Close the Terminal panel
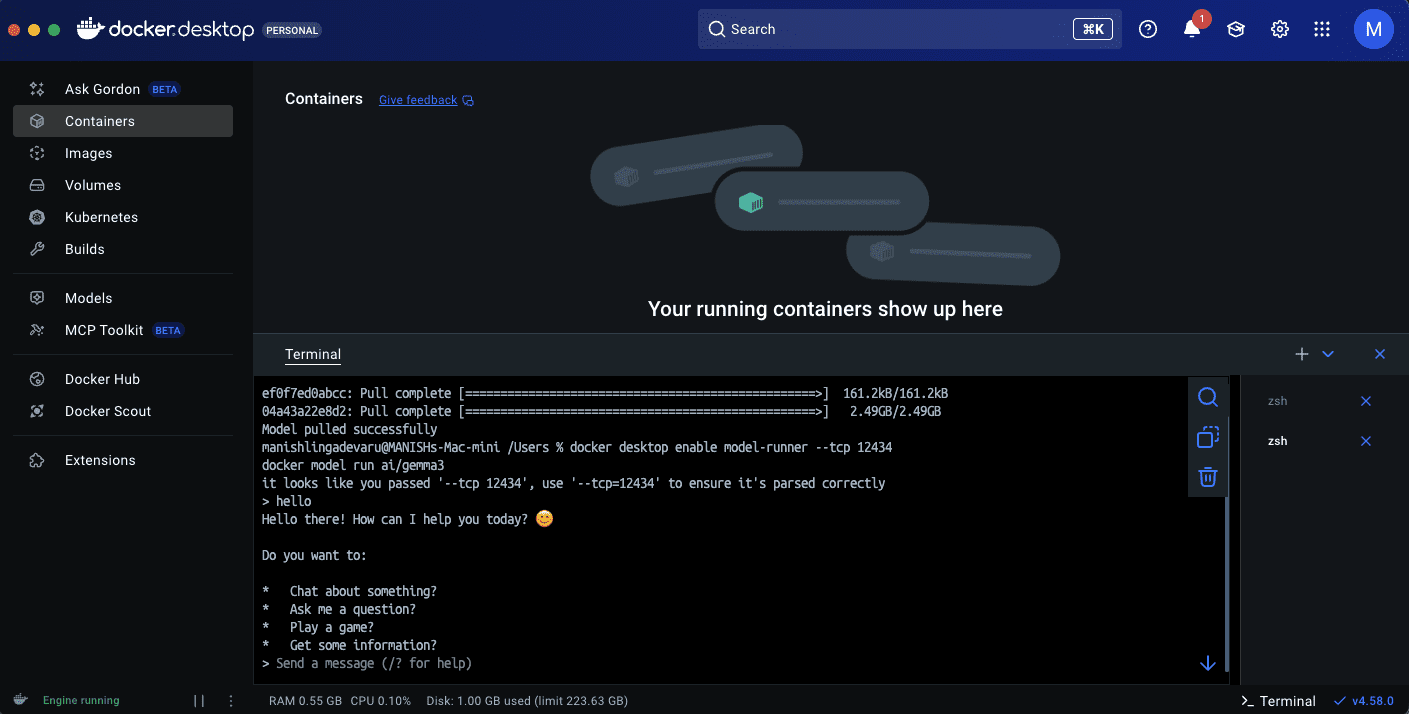Image resolution: width=1409 pixels, height=714 pixels. click(x=1380, y=354)
